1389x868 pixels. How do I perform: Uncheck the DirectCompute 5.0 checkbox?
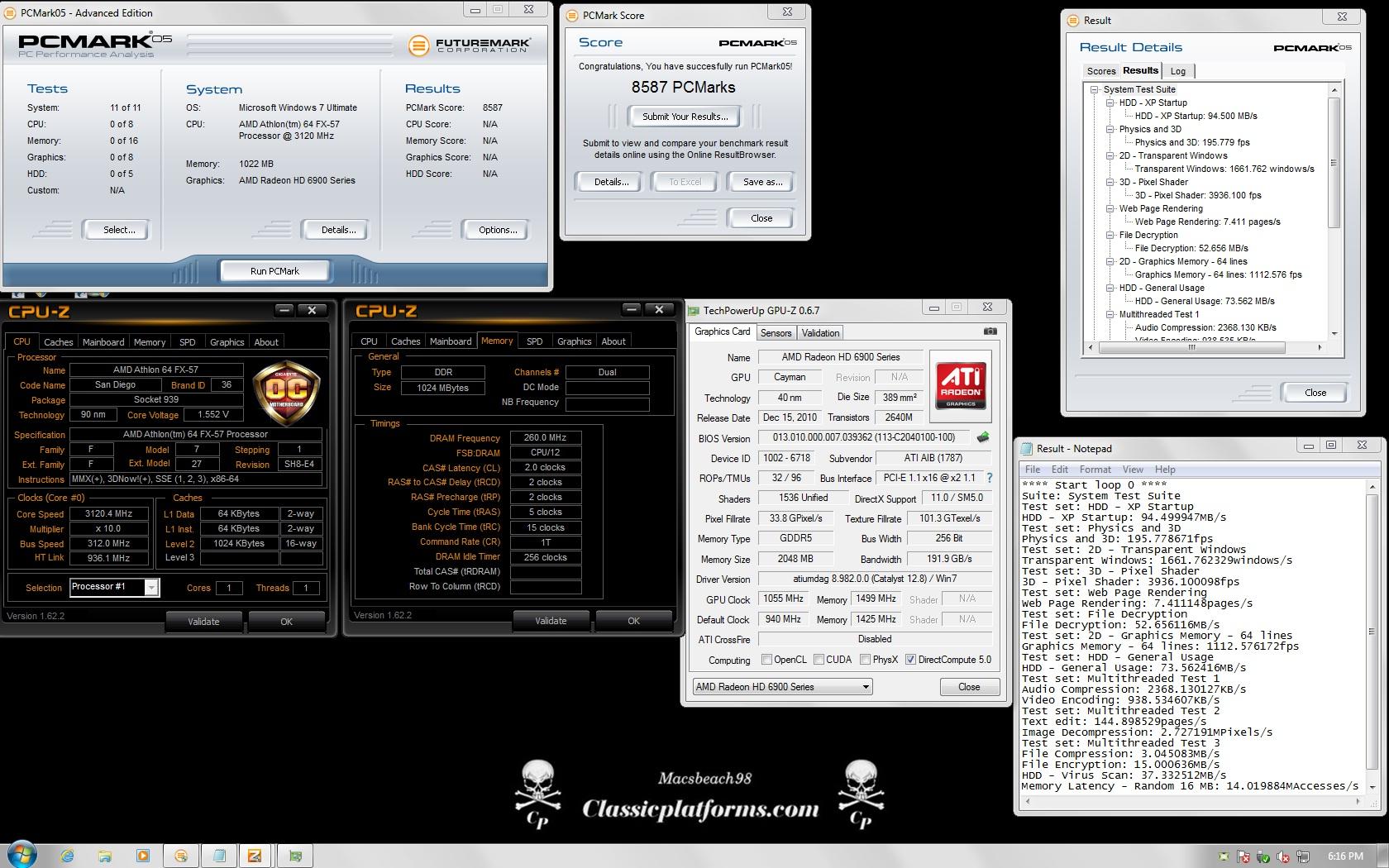click(910, 660)
